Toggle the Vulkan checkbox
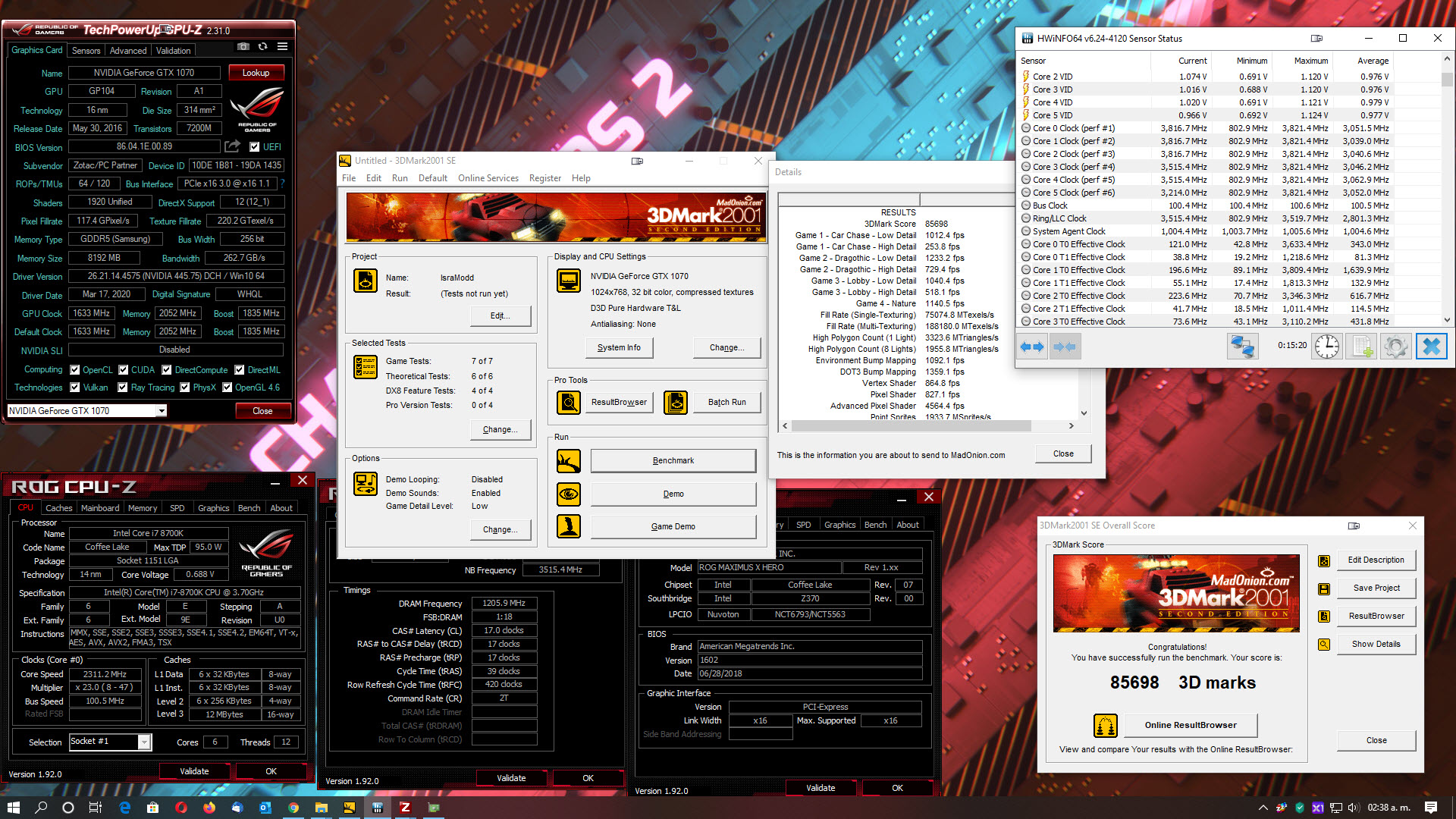Viewport: 1456px width, 819px height. coord(74,388)
